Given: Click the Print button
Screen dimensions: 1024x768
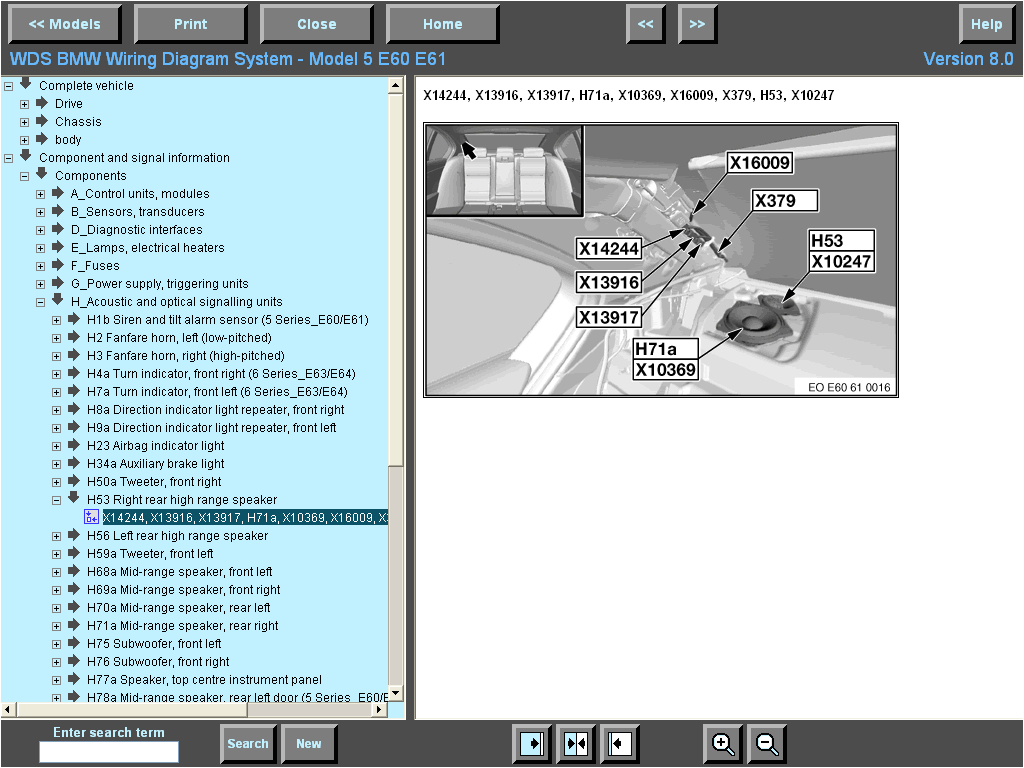Looking at the screenshot, I should pos(190,24).
